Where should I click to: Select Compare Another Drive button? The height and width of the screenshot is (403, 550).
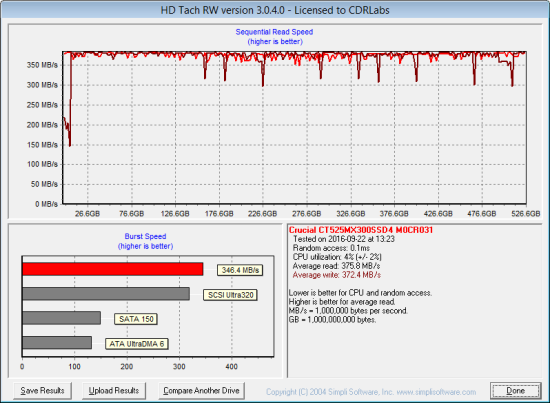point(201,391)
